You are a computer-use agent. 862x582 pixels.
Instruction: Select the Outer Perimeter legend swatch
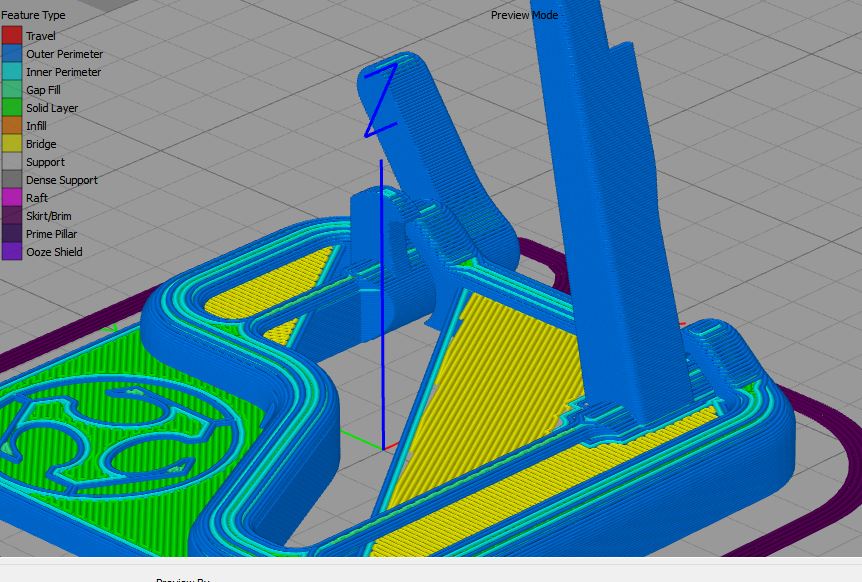tap(12, 54)
